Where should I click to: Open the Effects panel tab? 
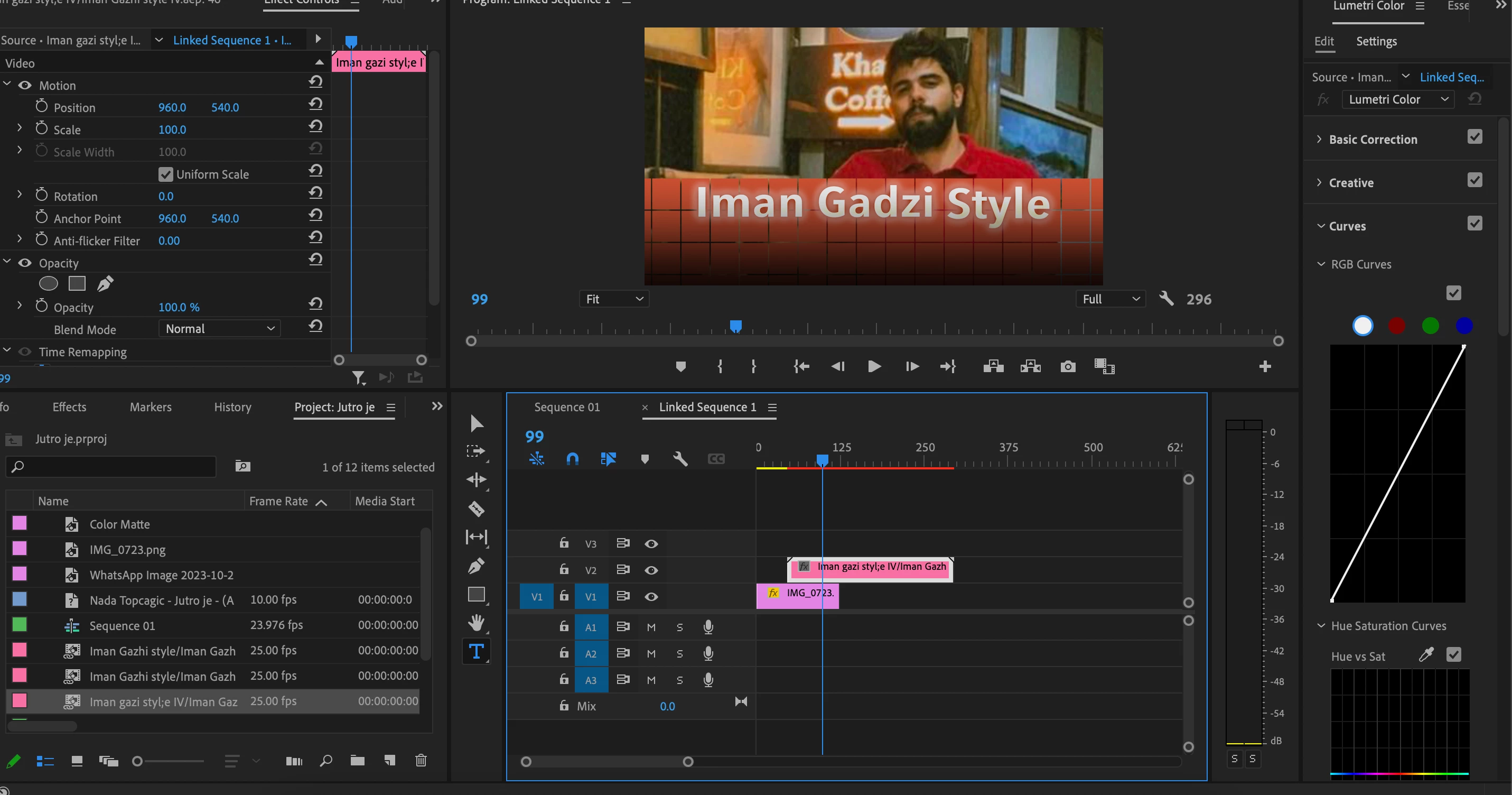pyautogui.click(x=69, y=408)
